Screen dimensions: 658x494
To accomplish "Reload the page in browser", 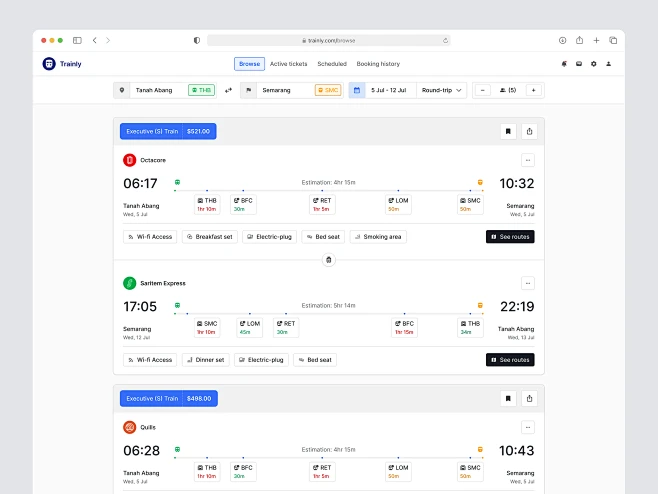I will (445, 40).
